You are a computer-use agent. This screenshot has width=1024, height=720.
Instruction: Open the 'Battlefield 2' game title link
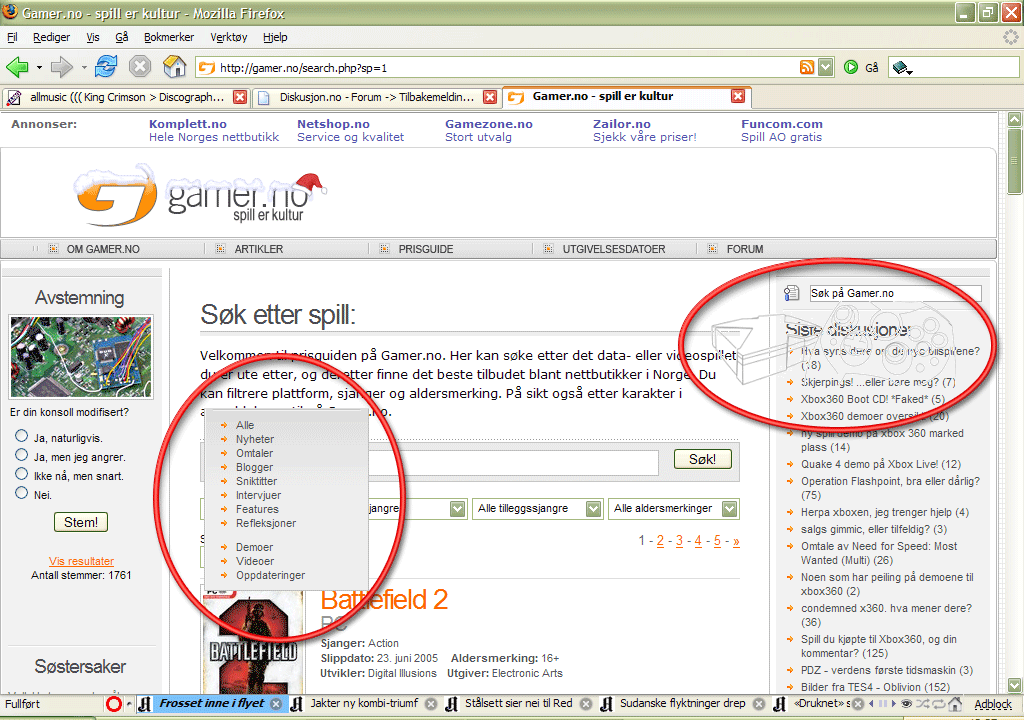pos(384,600)
